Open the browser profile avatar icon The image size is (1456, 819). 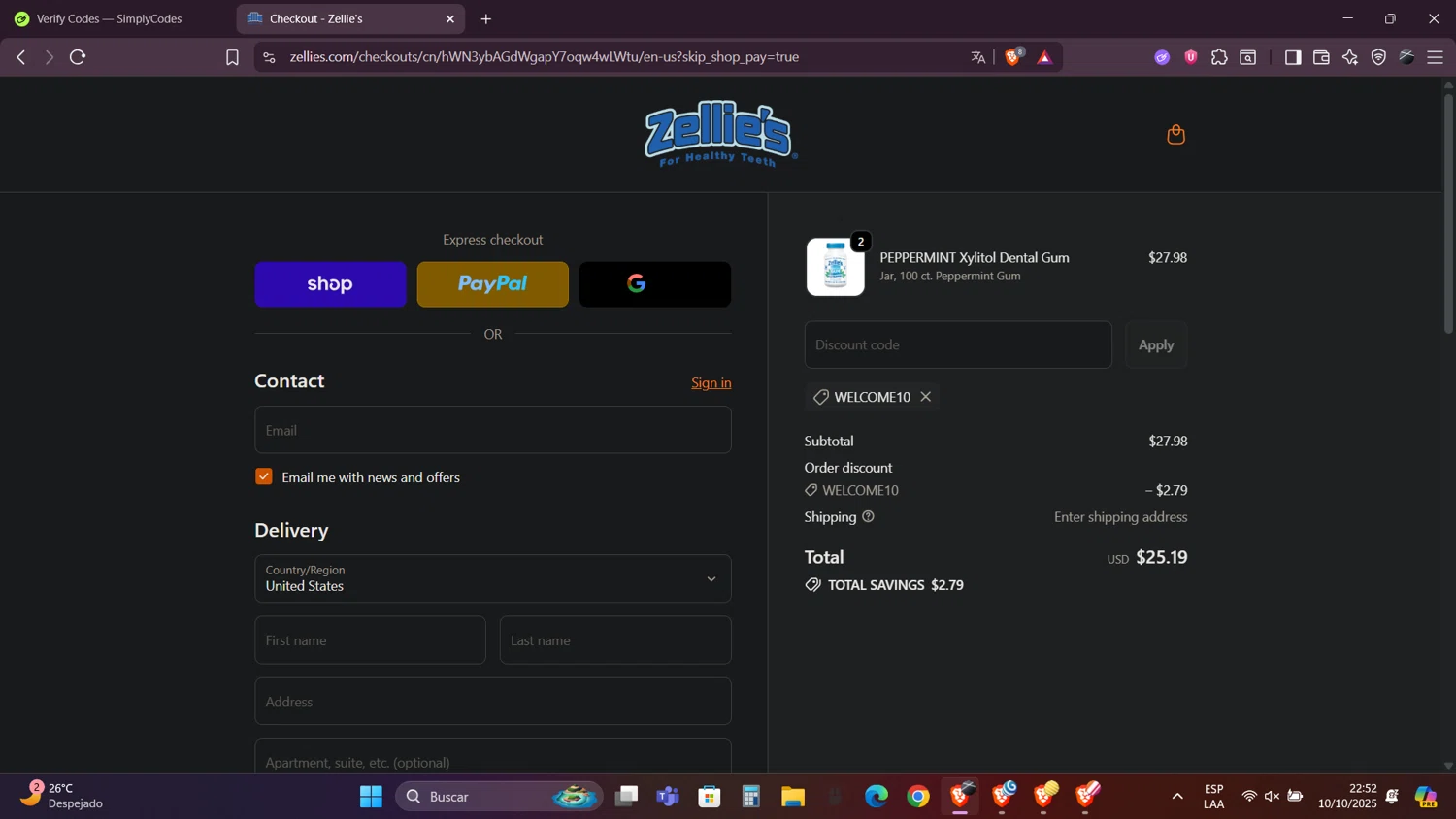[x=1406, y=57]
